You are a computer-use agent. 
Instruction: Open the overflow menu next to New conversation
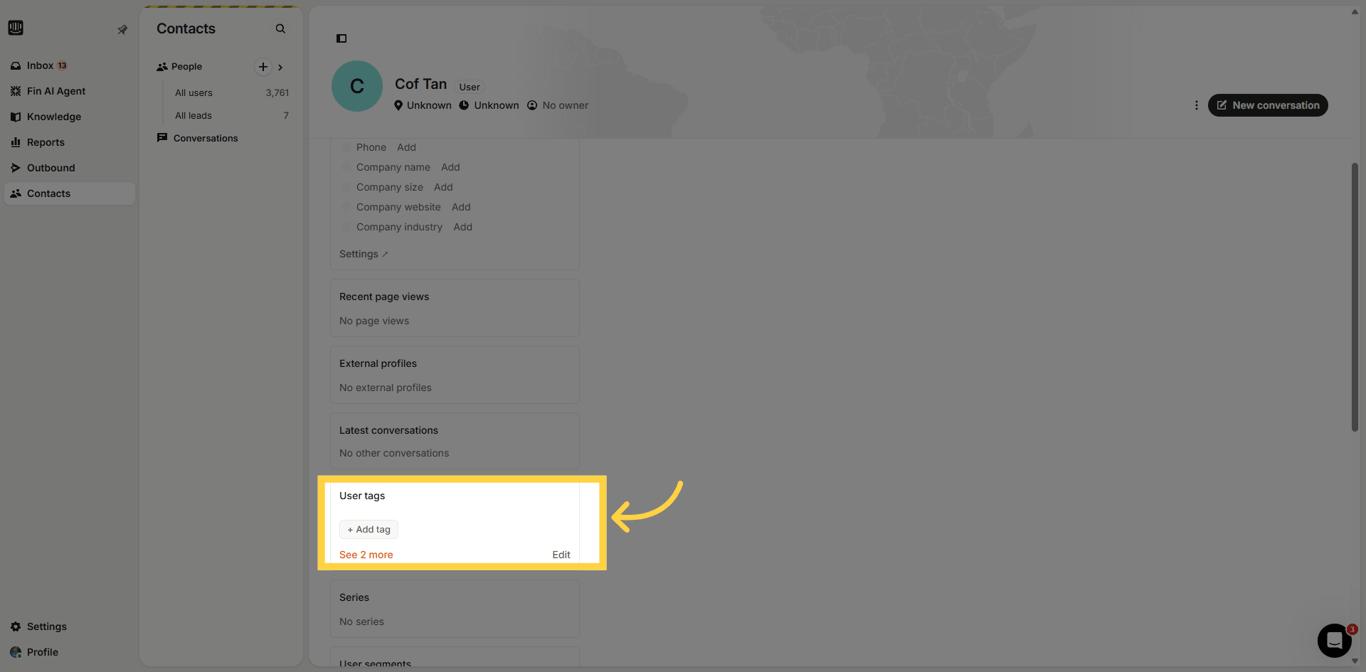[1197, 104]
